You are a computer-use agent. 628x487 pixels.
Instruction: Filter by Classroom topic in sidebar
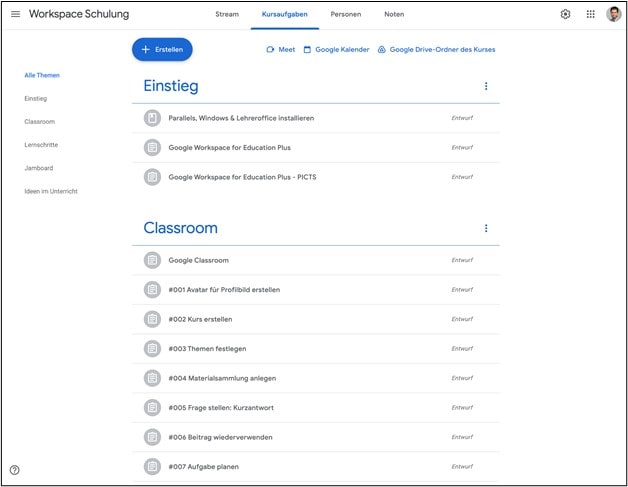point(40,122)
